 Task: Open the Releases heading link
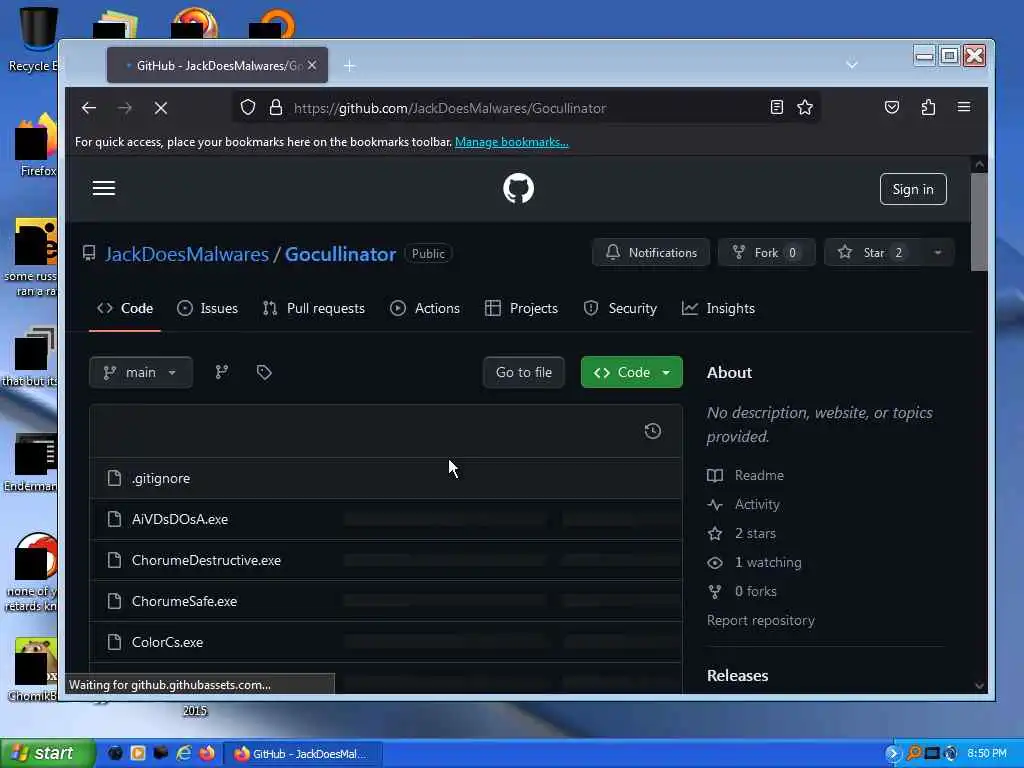point(737,675)
